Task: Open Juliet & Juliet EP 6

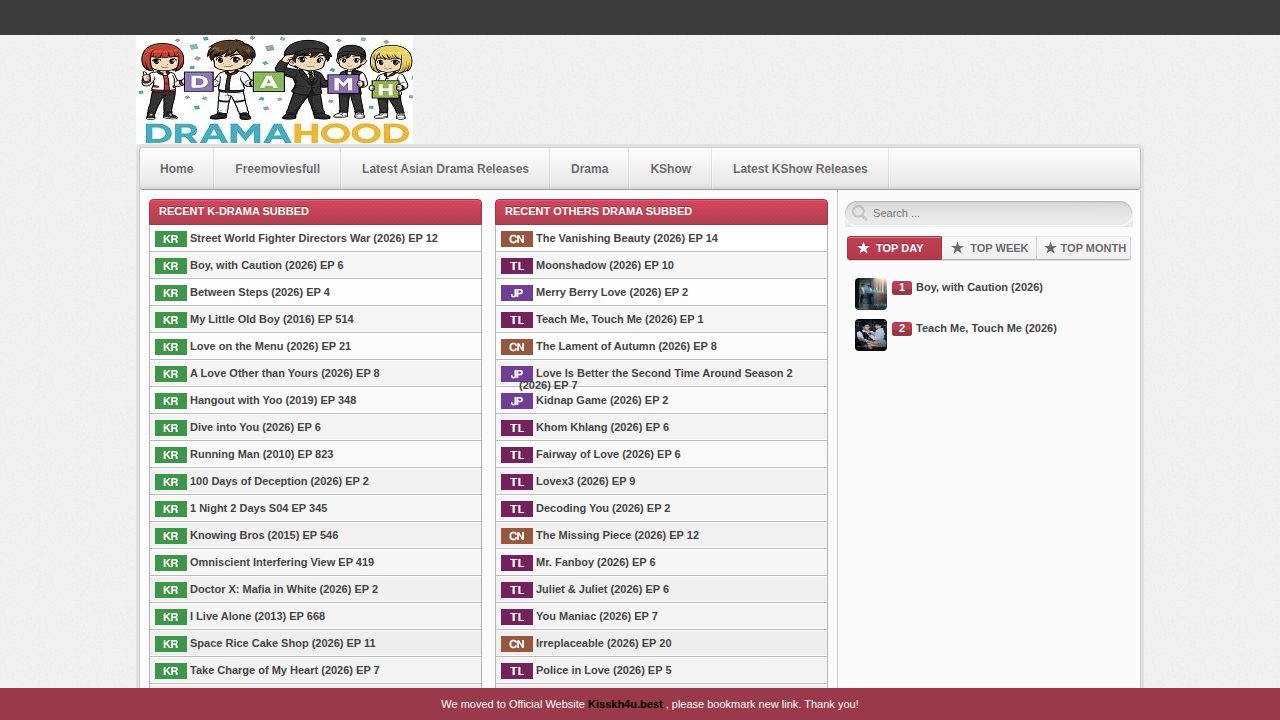Action: coord(602,589)
